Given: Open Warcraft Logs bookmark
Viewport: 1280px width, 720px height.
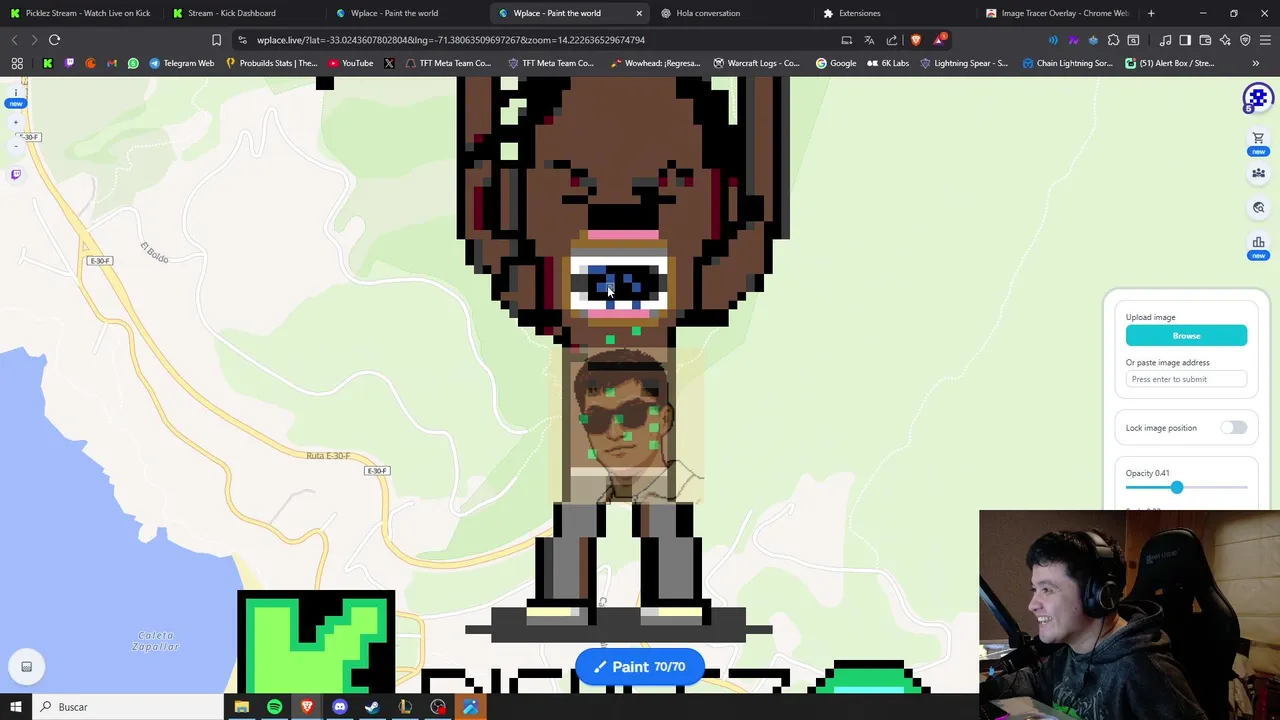Looking at the screenshot, I should 757,63.
